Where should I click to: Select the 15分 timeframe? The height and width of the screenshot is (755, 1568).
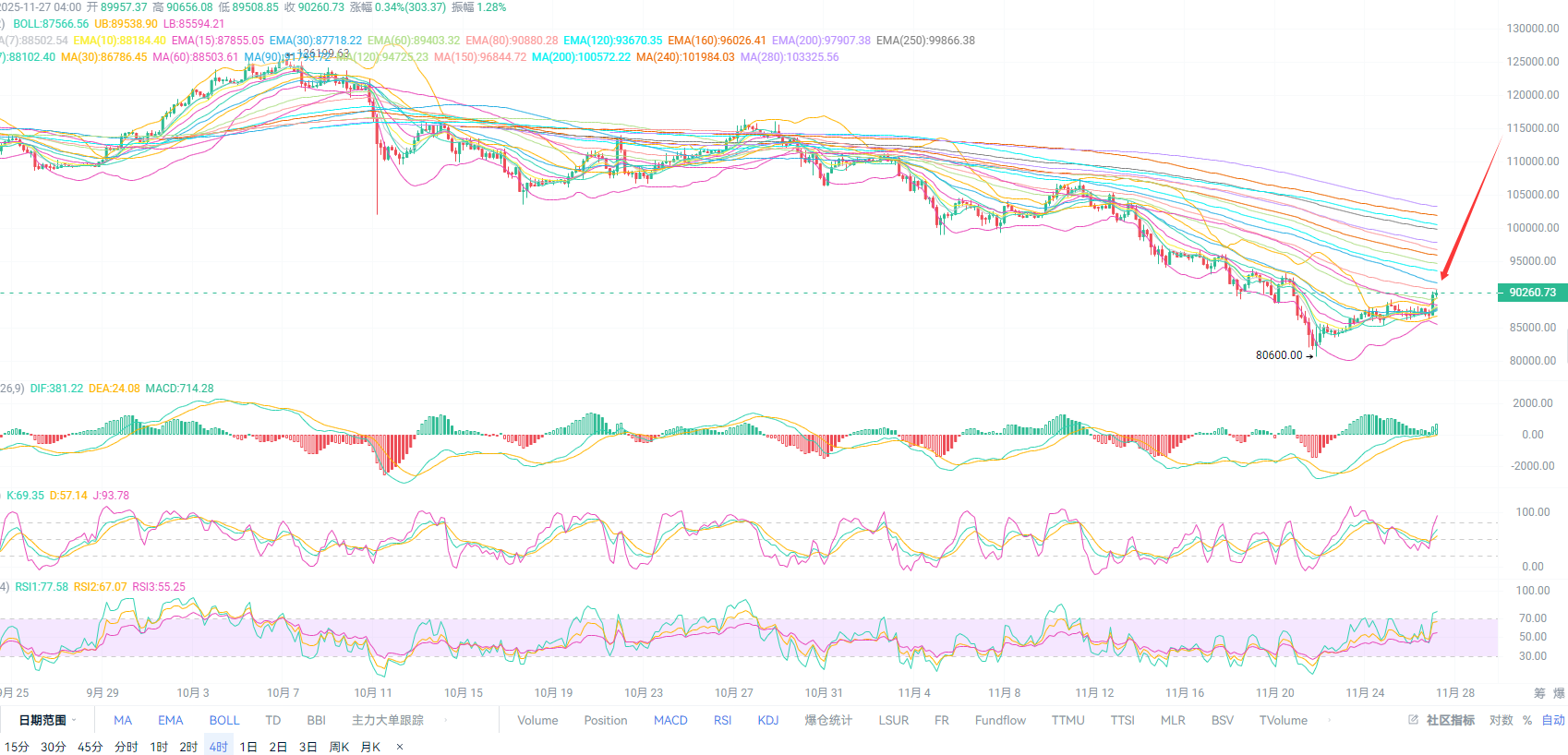pos(17,747)
